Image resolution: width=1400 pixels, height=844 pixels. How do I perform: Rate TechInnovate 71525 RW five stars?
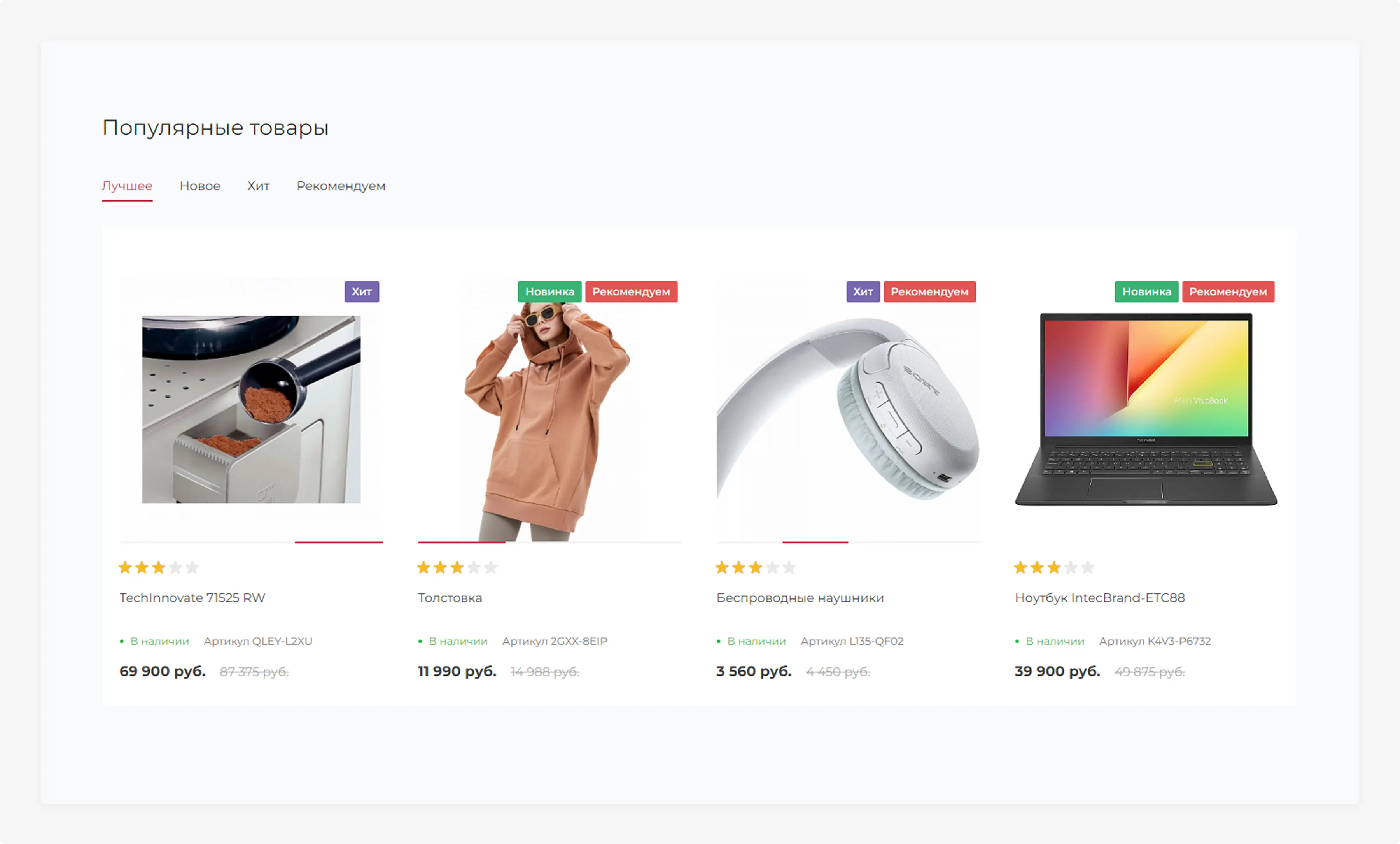click(192, 567)
